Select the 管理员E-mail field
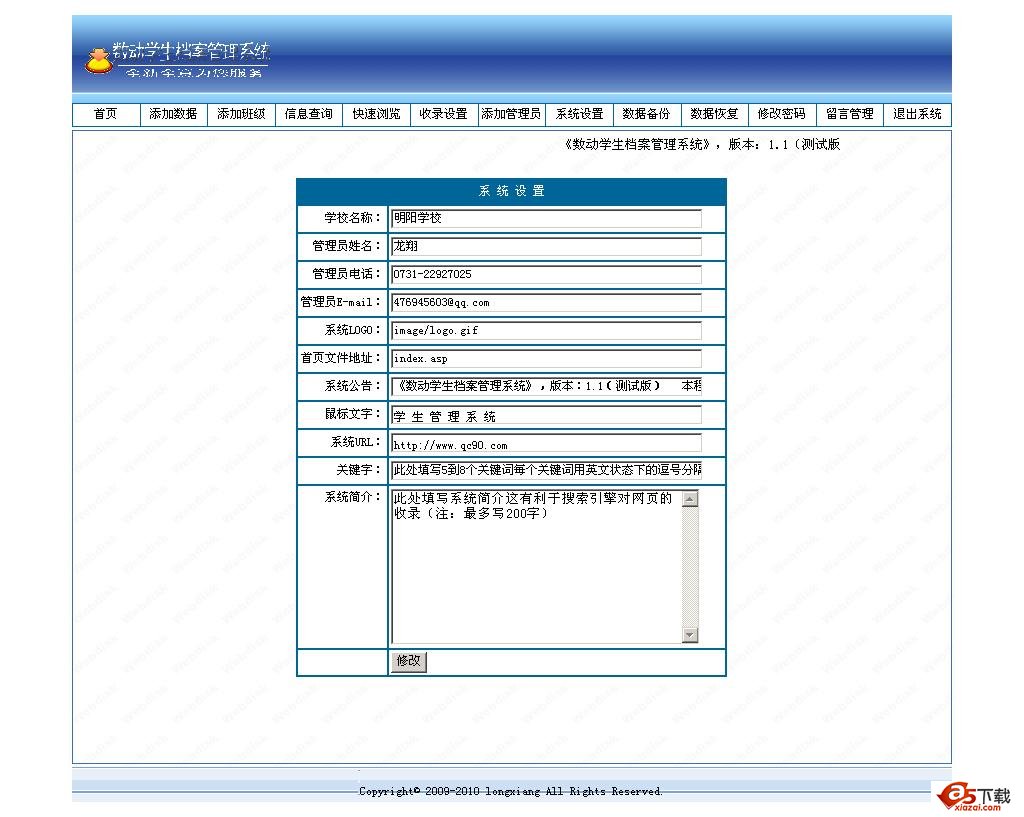The width and height of the screenshot is (1024, 817). point(546,302)
